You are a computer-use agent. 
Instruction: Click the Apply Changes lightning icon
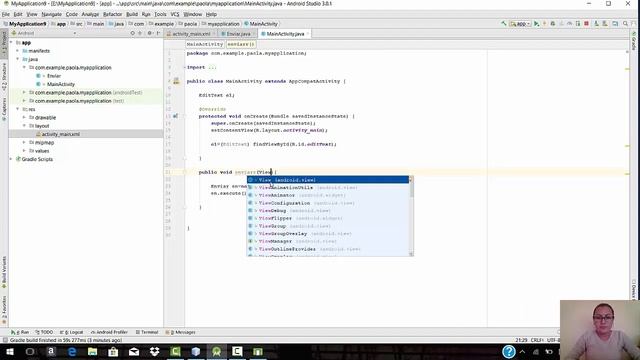tap(544, 24)
